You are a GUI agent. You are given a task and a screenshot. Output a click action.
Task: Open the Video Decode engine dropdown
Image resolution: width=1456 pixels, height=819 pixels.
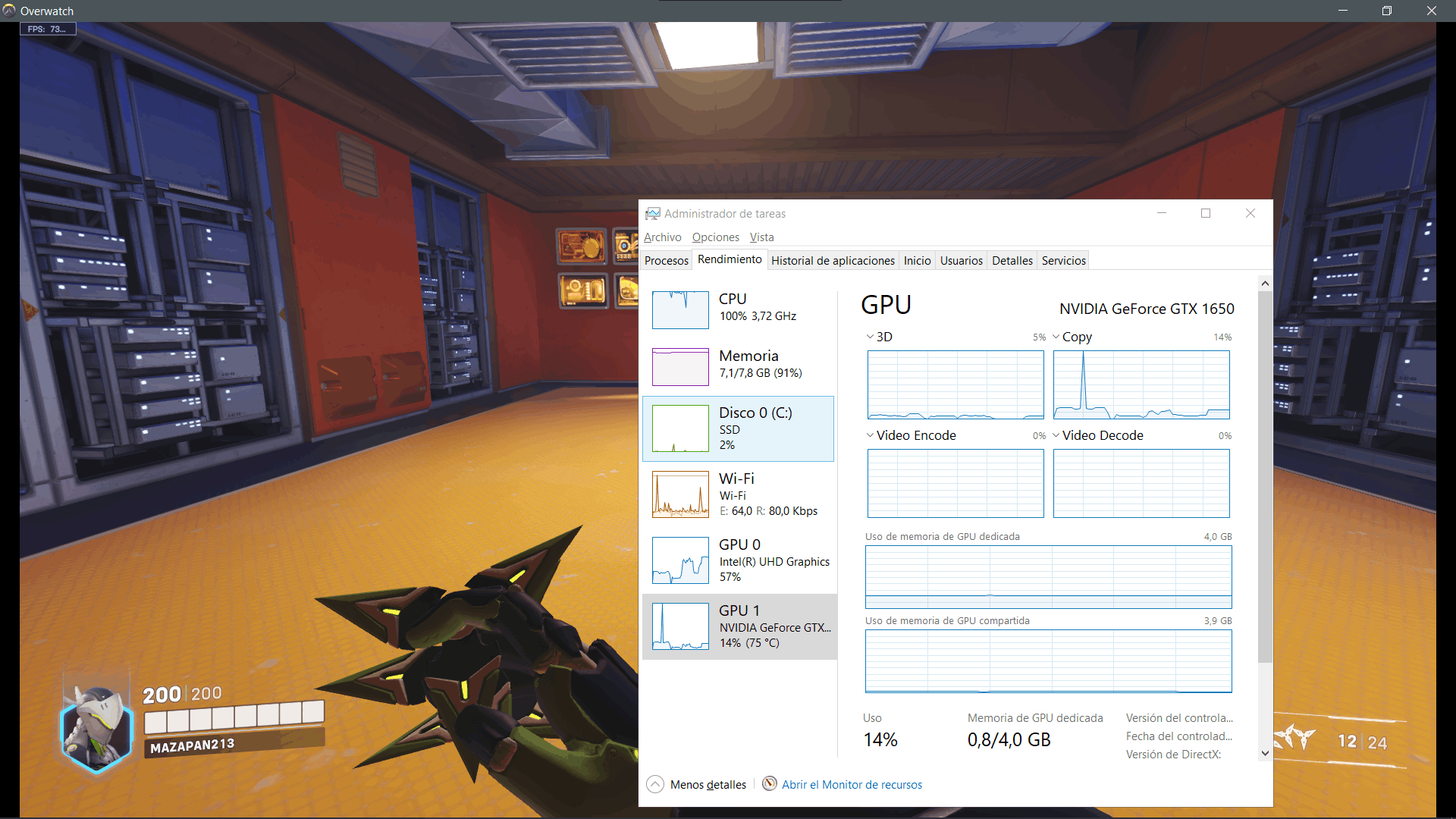(1056, 435)
